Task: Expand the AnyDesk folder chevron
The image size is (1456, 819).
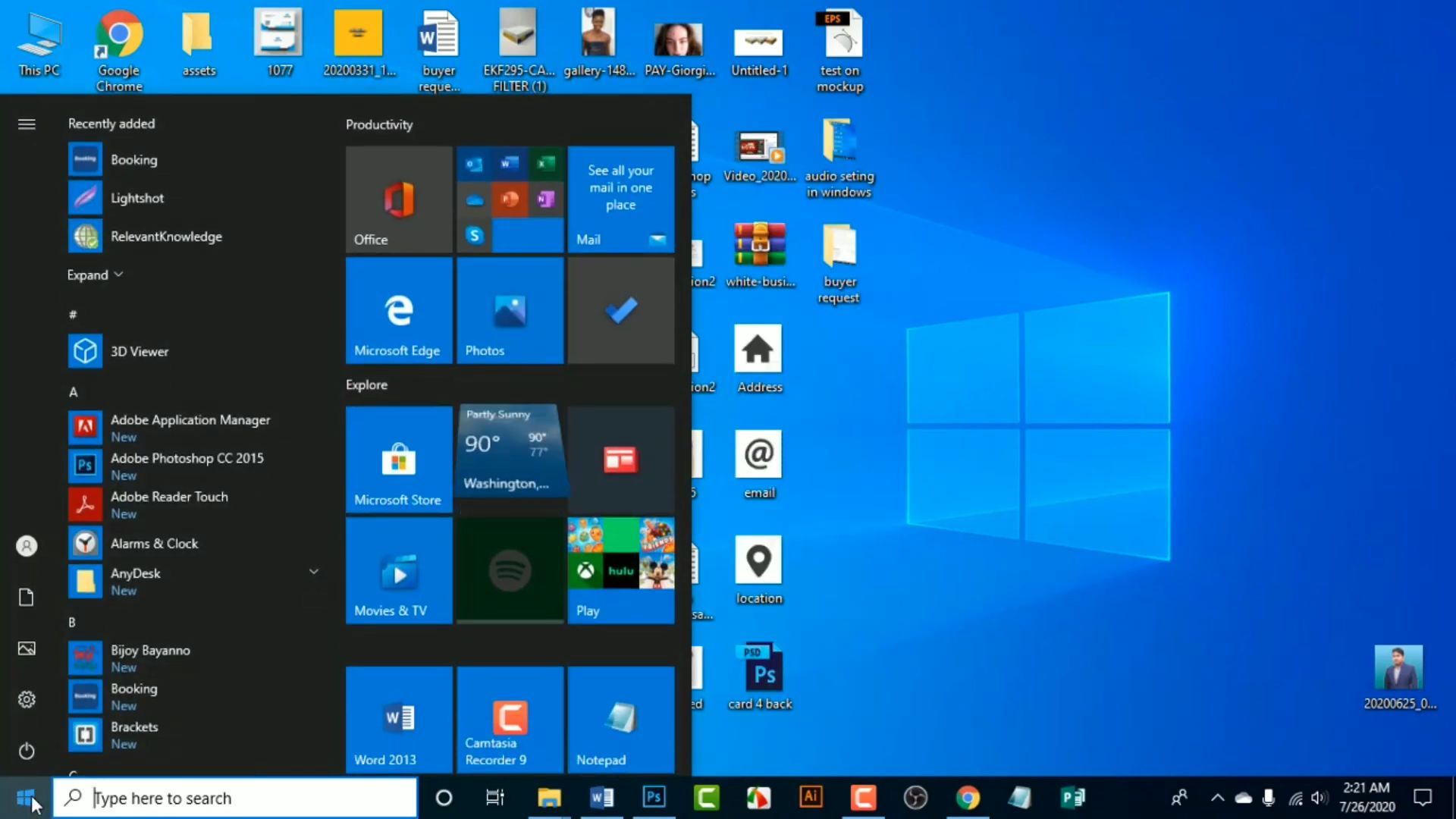Action: pyautogui.click(x=313, y=571)
